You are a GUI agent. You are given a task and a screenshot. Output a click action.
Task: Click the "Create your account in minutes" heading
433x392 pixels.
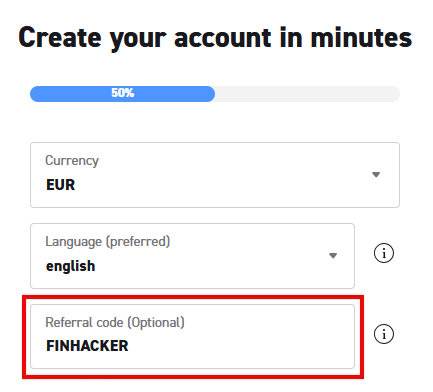point(215,39)
